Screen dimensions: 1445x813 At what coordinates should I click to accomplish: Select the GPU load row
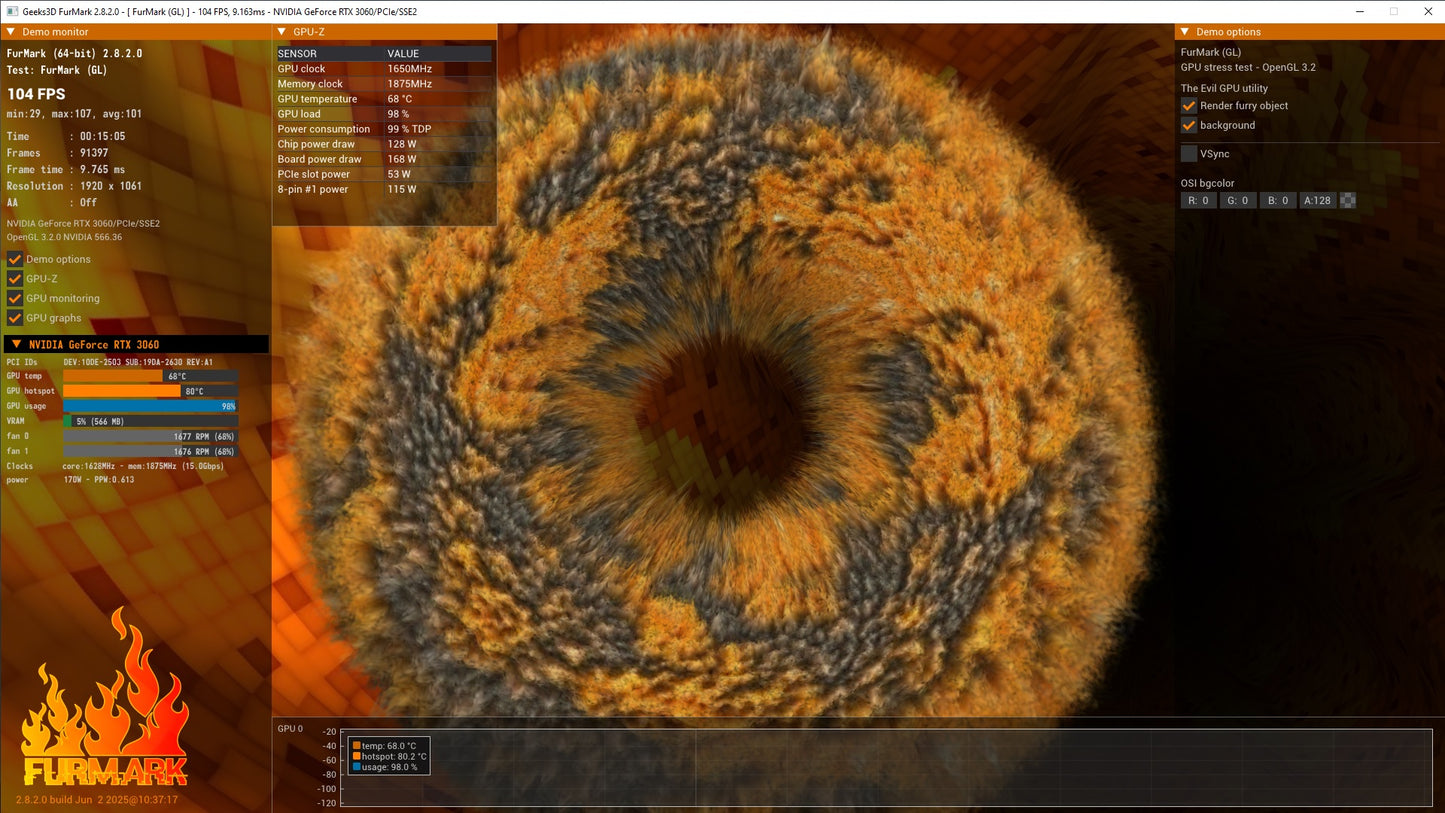(384, 114)
